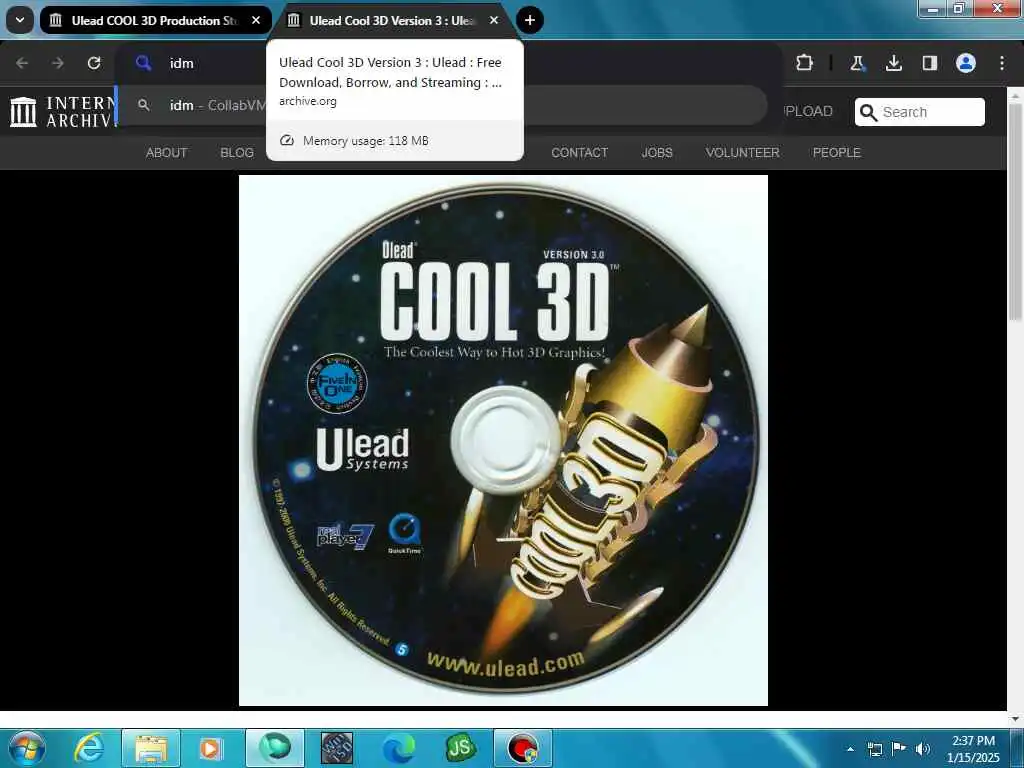This screenshot has width=1024, height=768.
Task: Open the JOBS menu item
Action: tap(657, 153)
